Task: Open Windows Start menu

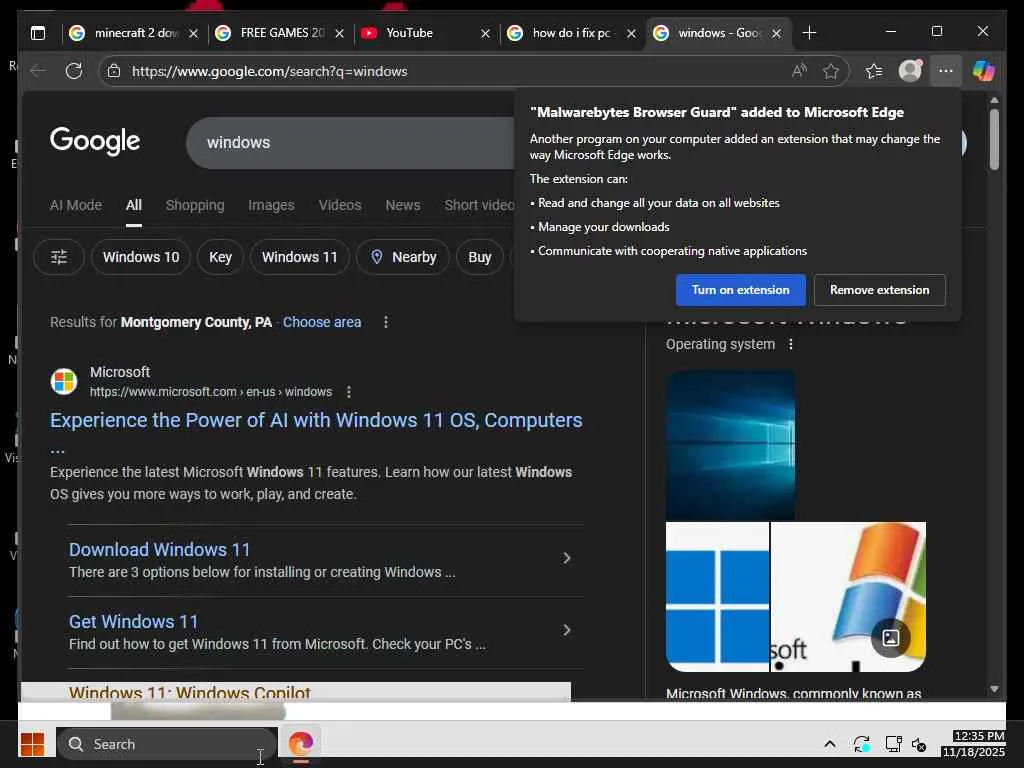Action: coord(32,743)
